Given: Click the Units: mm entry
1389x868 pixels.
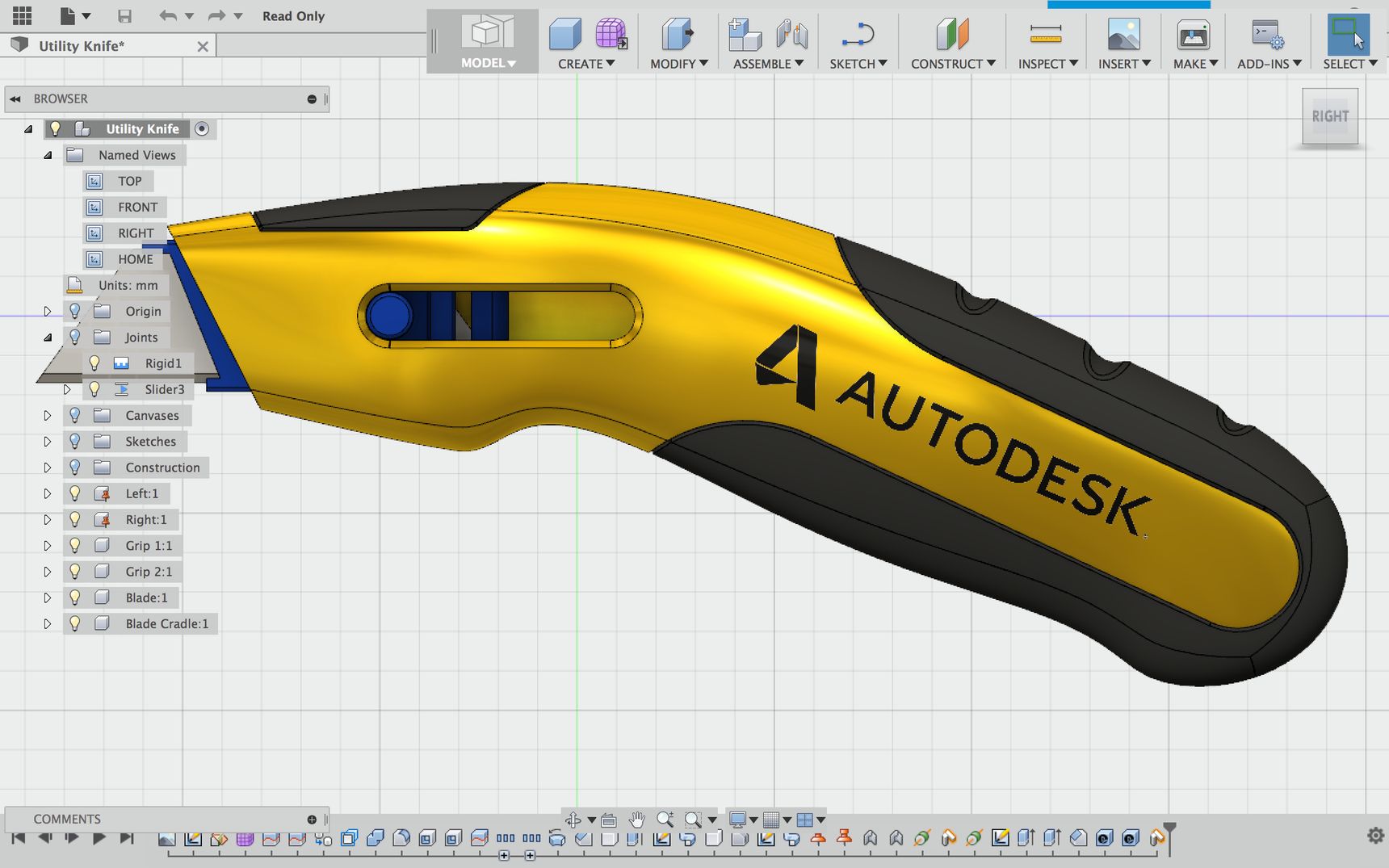Looking at the screenshot, I should (x=128, y=285).
